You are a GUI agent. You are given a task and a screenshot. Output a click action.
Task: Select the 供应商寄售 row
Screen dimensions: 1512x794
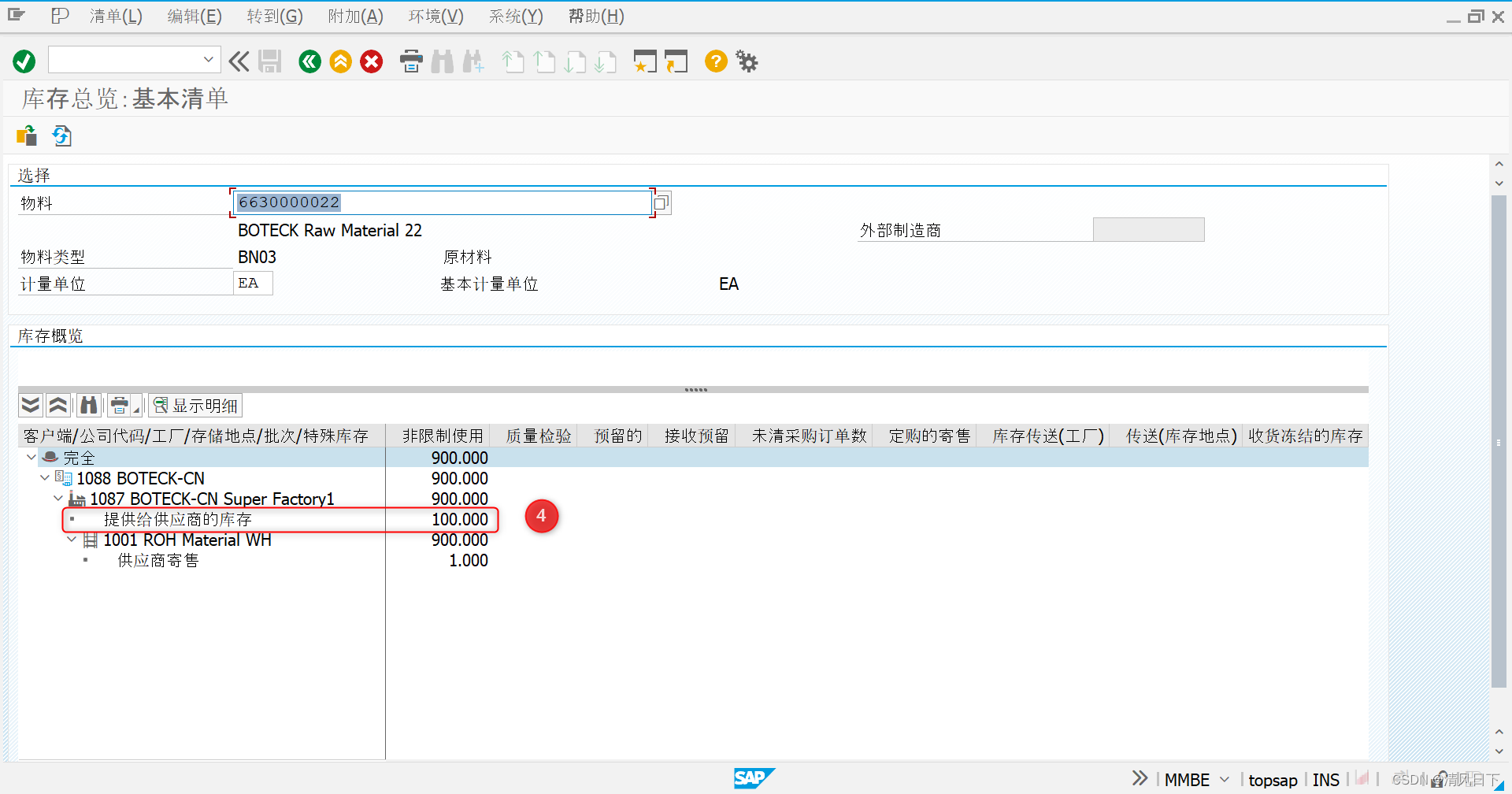point(157,560)
